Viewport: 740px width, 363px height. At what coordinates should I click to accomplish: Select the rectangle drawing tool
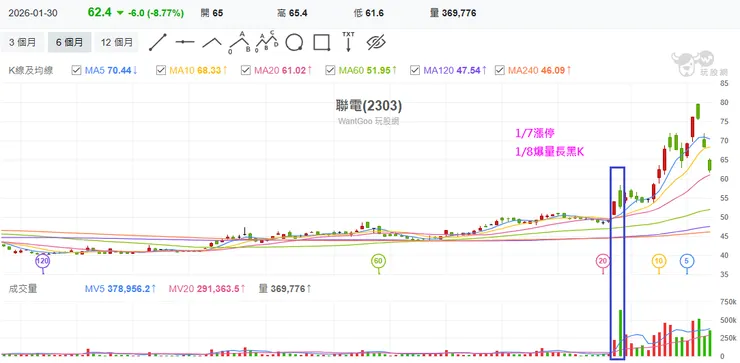(x=321, y=42)
